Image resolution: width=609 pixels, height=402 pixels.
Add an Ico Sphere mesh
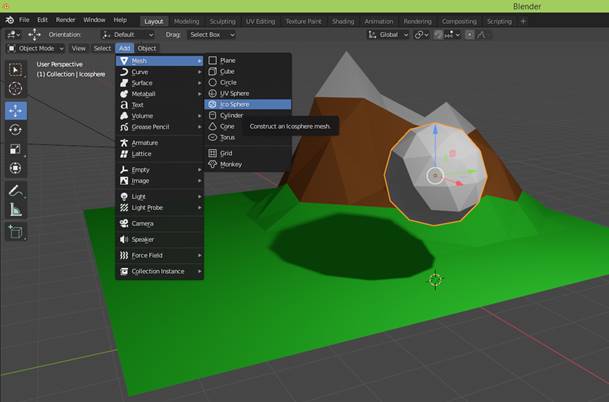click(x=248, y=104)
